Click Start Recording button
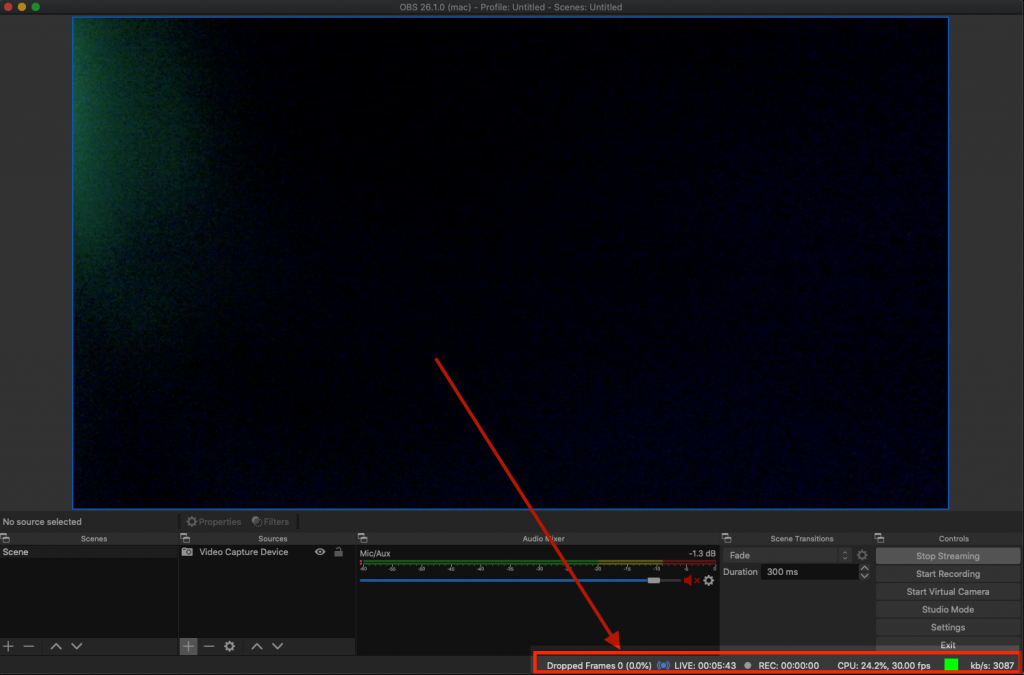The height and width of the screenshot is (675, 1024). [x=947, y=574]
